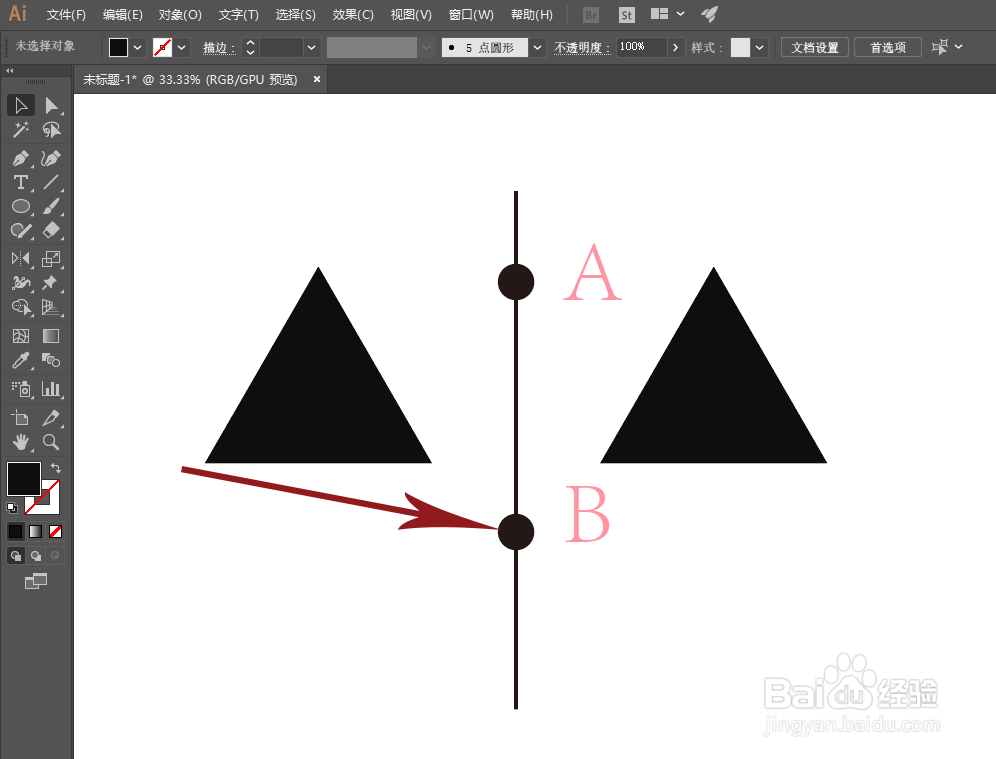This screenshot has width=996, height=759.
Task: Open the 编辑(E) menu
Action: pos(123,15)
